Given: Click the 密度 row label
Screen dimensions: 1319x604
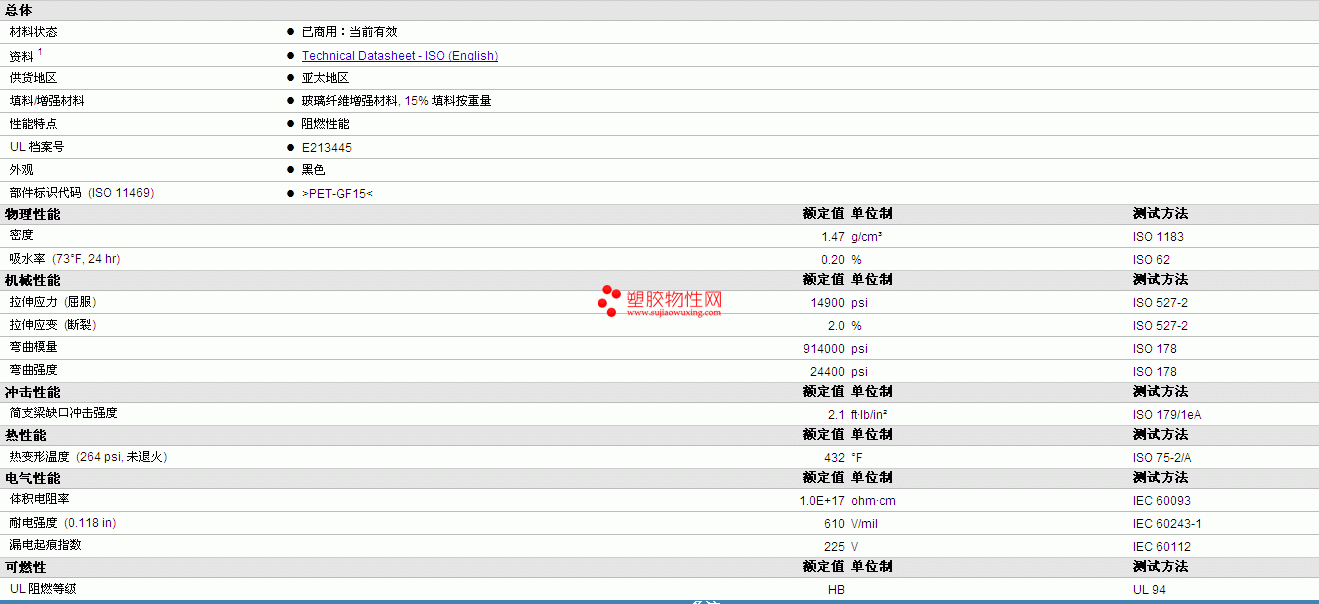Looking at the screenshot, I should [x=21, y=235].
